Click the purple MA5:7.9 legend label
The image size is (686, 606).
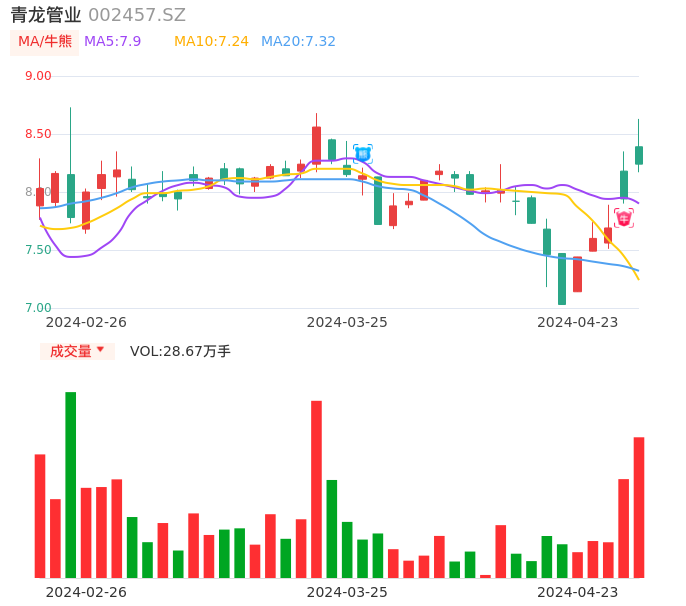pos(112,41)
